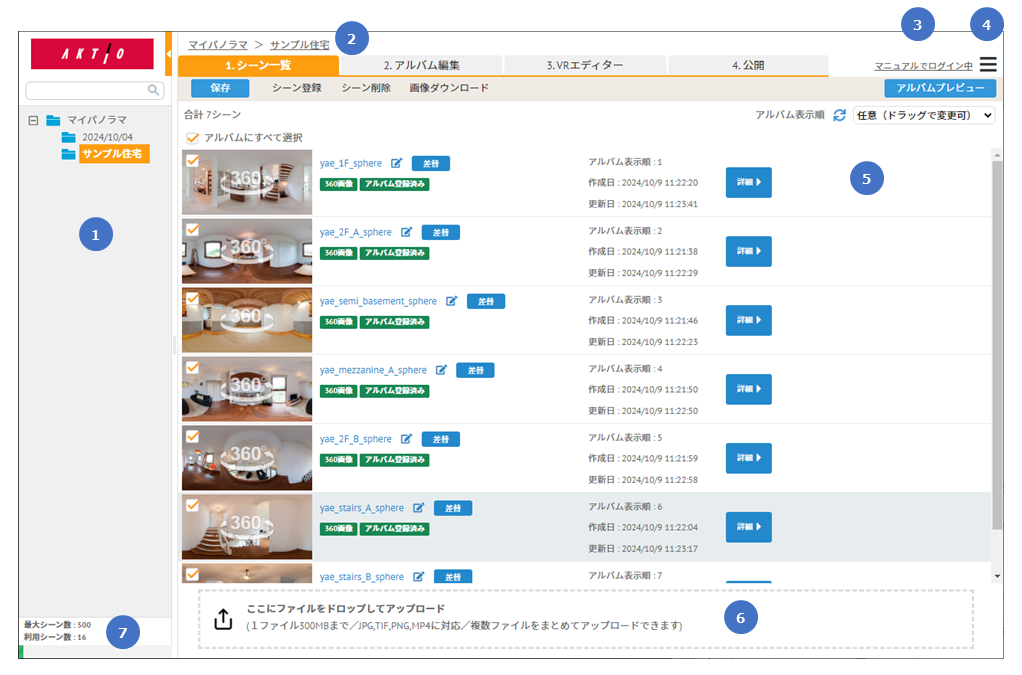Open details for yae_2F_A_sphere scene

[x=748, y=251]
